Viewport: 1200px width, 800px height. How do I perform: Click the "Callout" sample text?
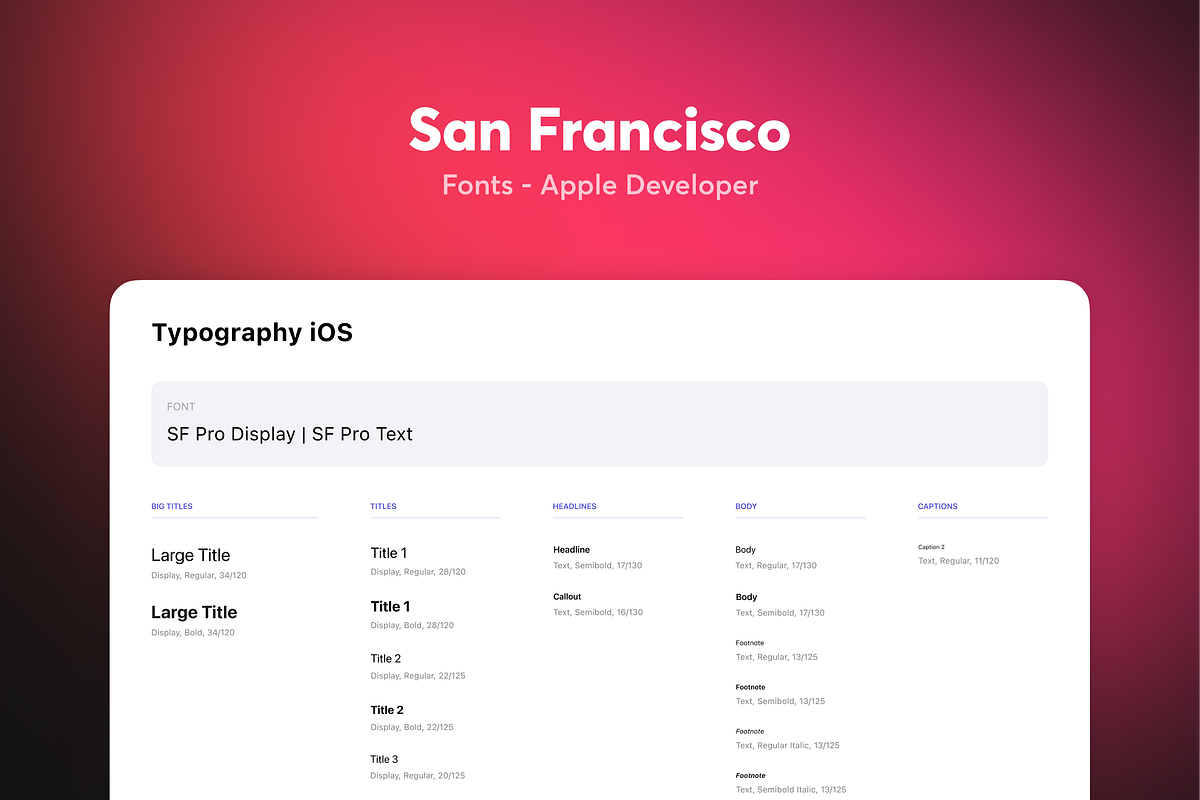click(x=567, y=597)
